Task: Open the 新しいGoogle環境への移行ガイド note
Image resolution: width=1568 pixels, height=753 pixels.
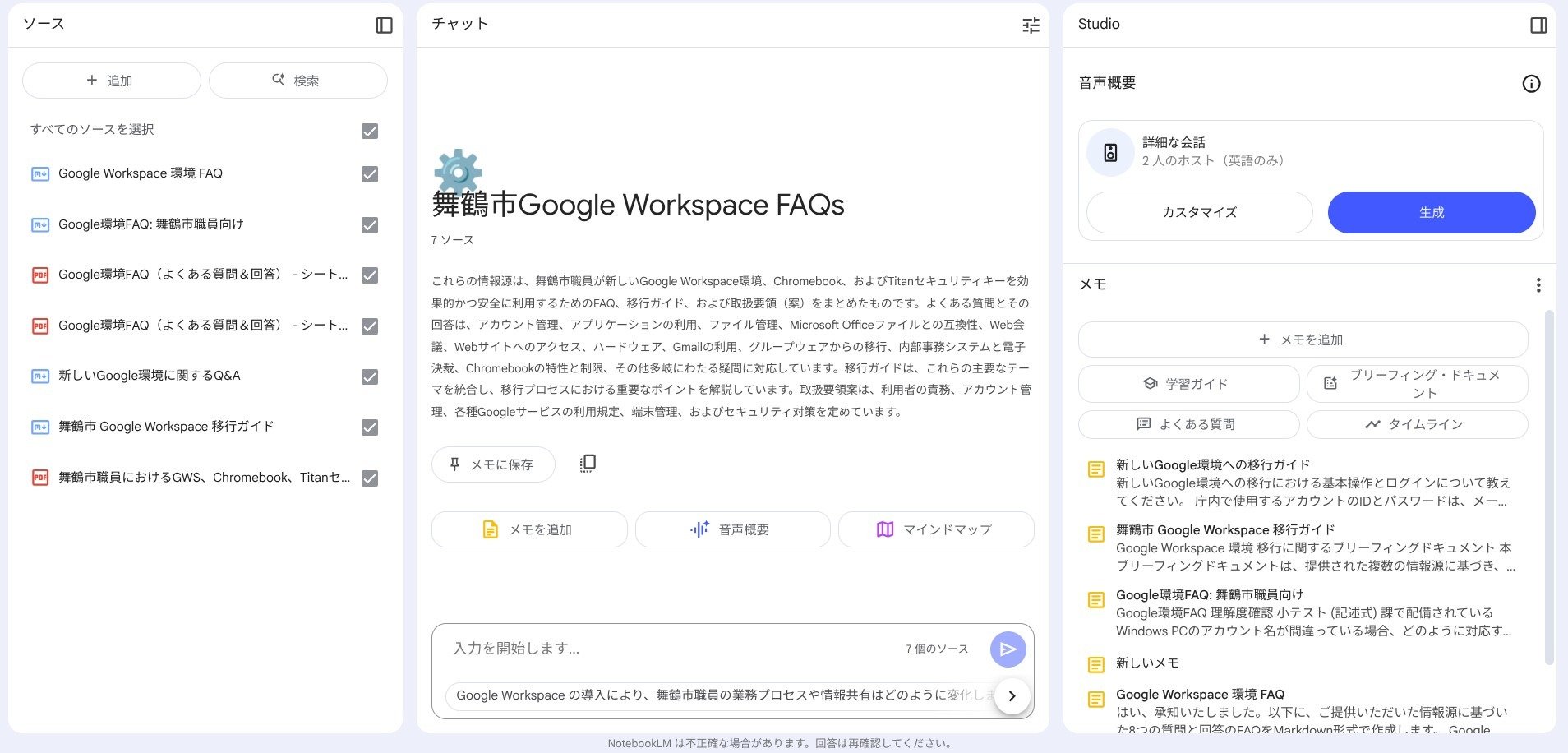Action: 1212,464
